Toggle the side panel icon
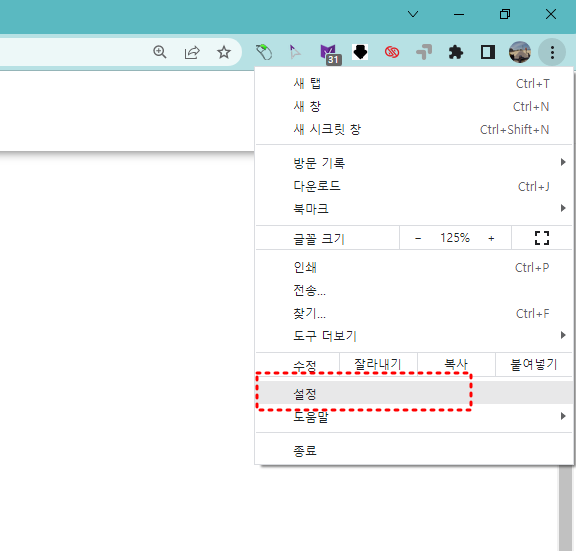This screenshot has width=576, height=551. click(x=488, y=52)
